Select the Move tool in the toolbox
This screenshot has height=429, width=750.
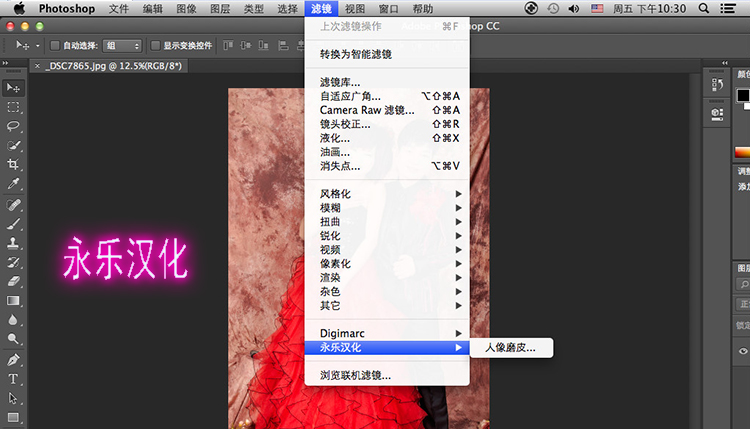click(x=14, y=89)
